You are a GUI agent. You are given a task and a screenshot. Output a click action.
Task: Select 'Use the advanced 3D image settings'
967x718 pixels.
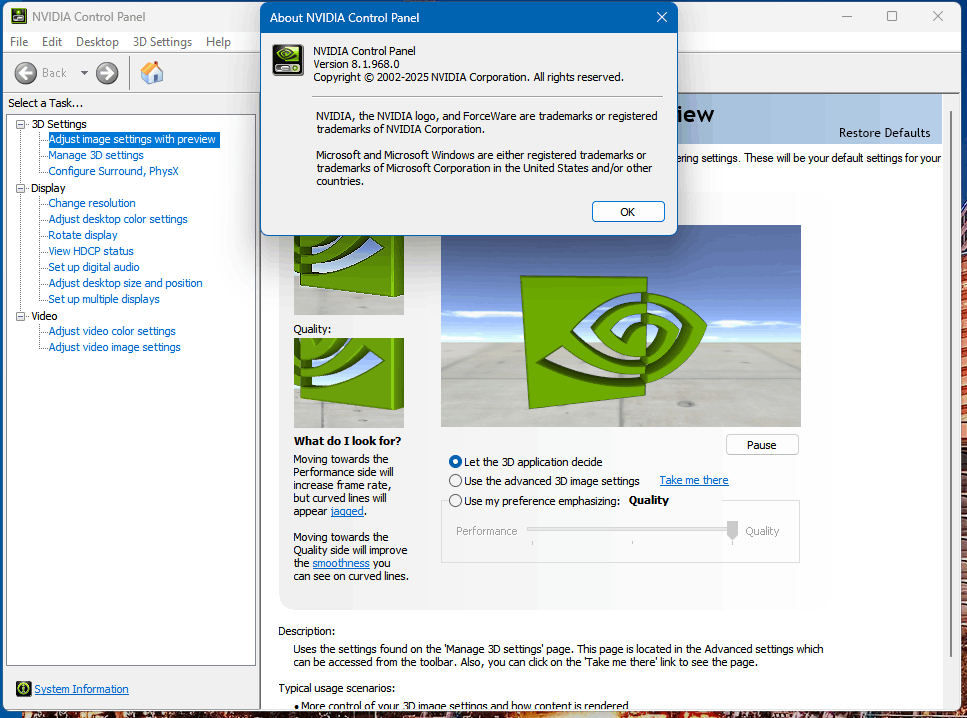[455, 481]
